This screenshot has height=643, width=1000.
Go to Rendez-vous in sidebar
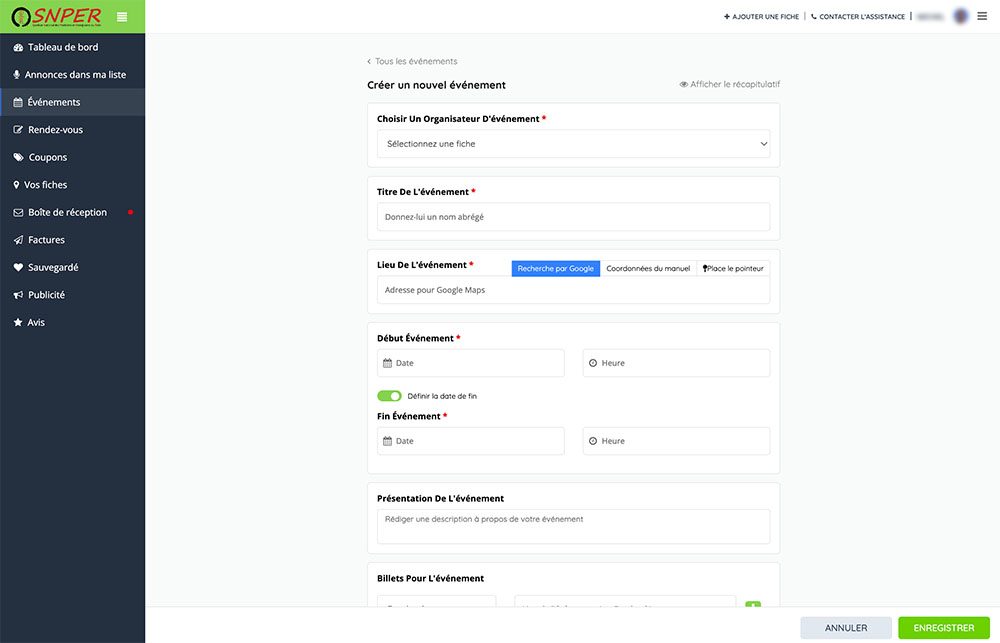[55, 130]
